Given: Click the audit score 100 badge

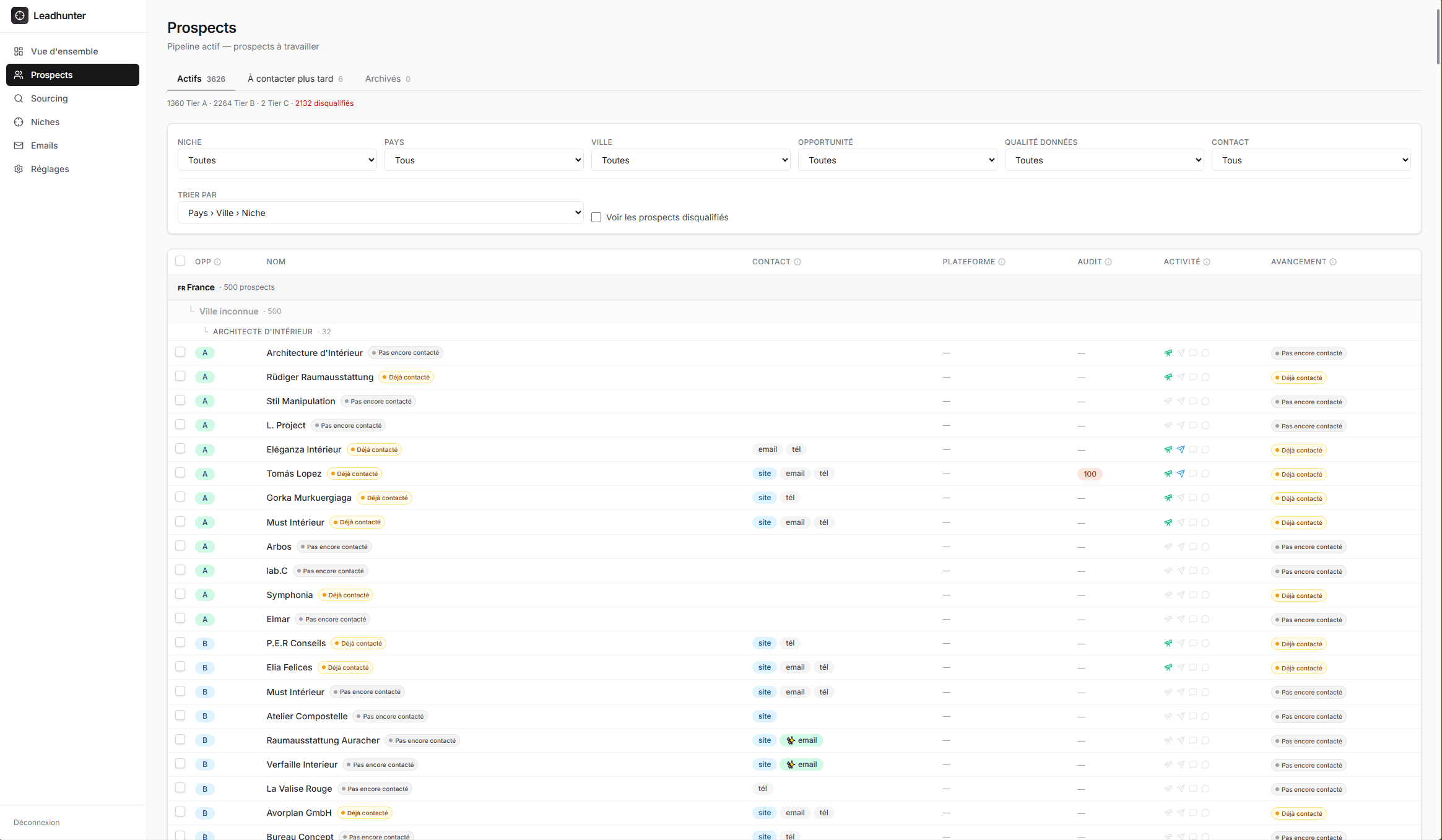Looking at the screenshot, I should 1090,474.
